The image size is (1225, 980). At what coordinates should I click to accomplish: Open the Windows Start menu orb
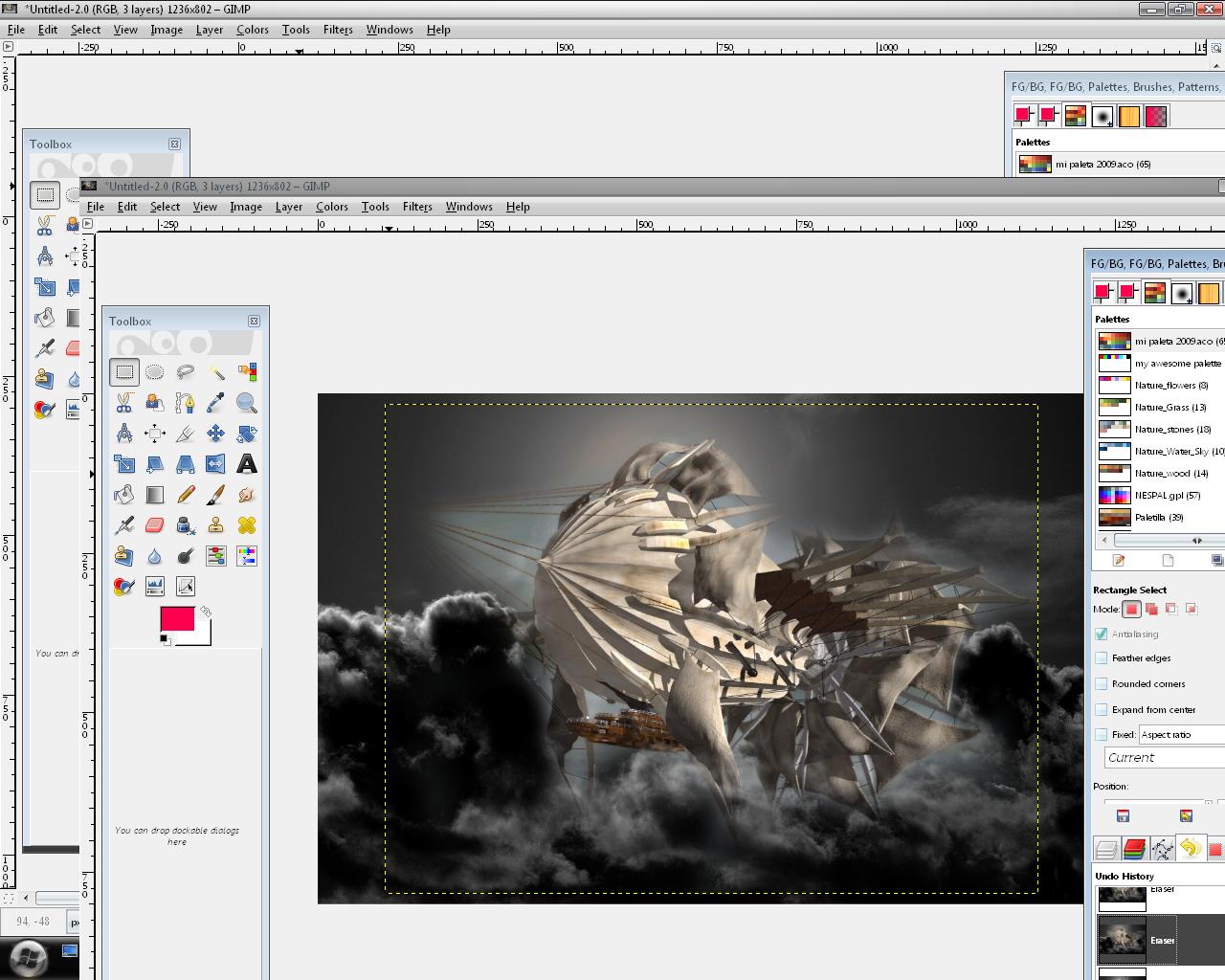pyautogui.click(x=28, y=958)
